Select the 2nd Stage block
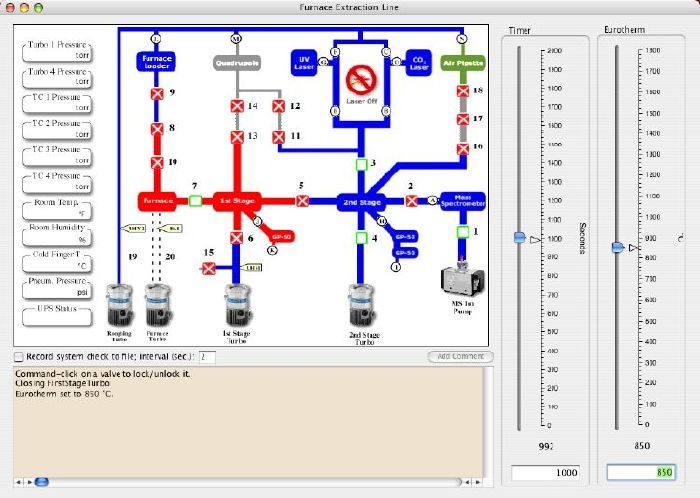This screenshot has height=498, width=700. coord(362,202)
